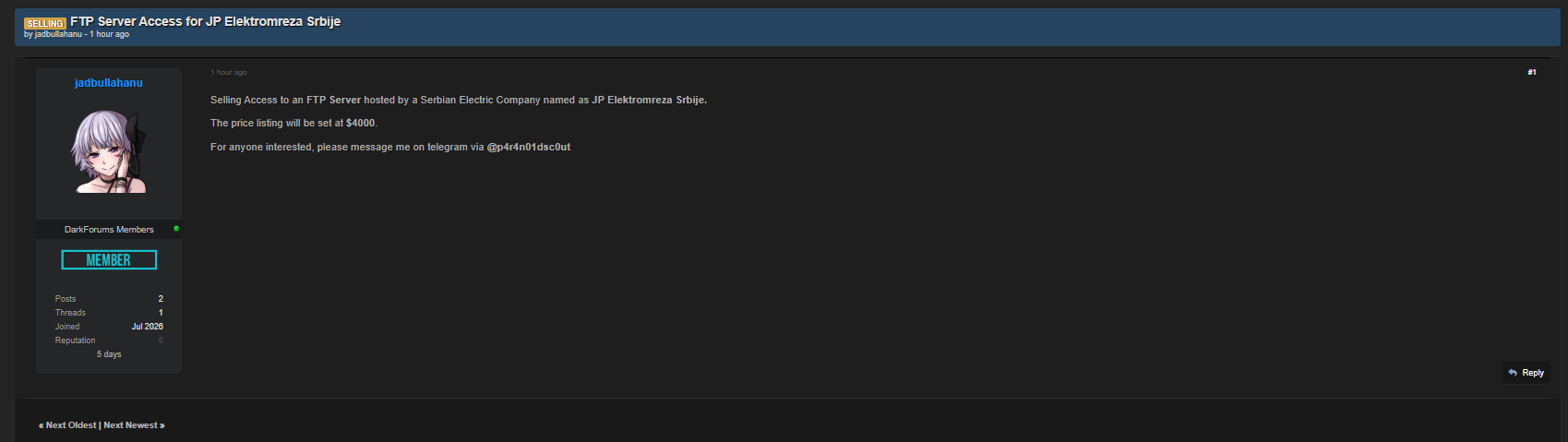Click the post timestamp 1 hour ago
The image size is (1568, 442).
point(228,72)
